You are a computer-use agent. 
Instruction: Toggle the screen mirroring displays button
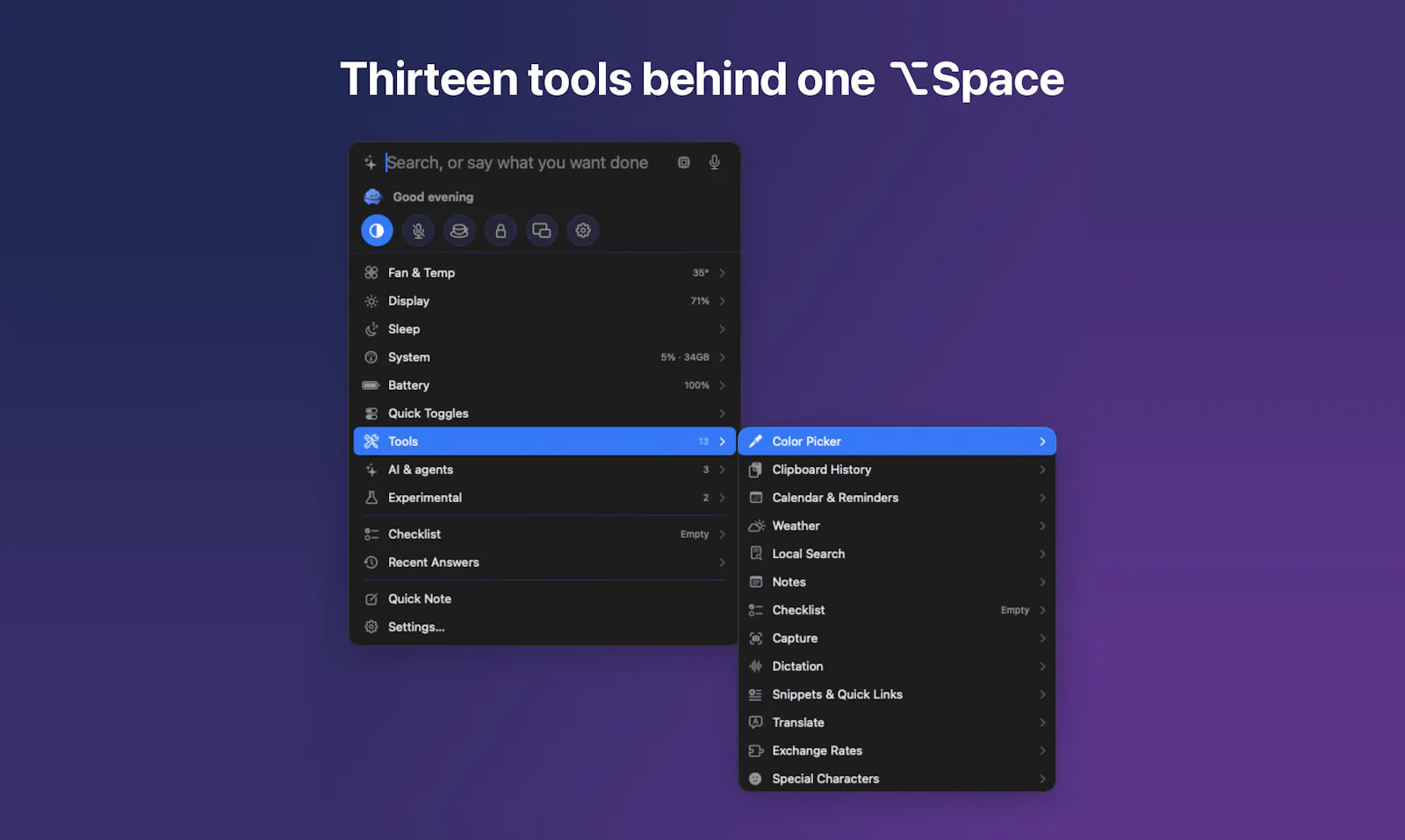(x=542, y=231)
